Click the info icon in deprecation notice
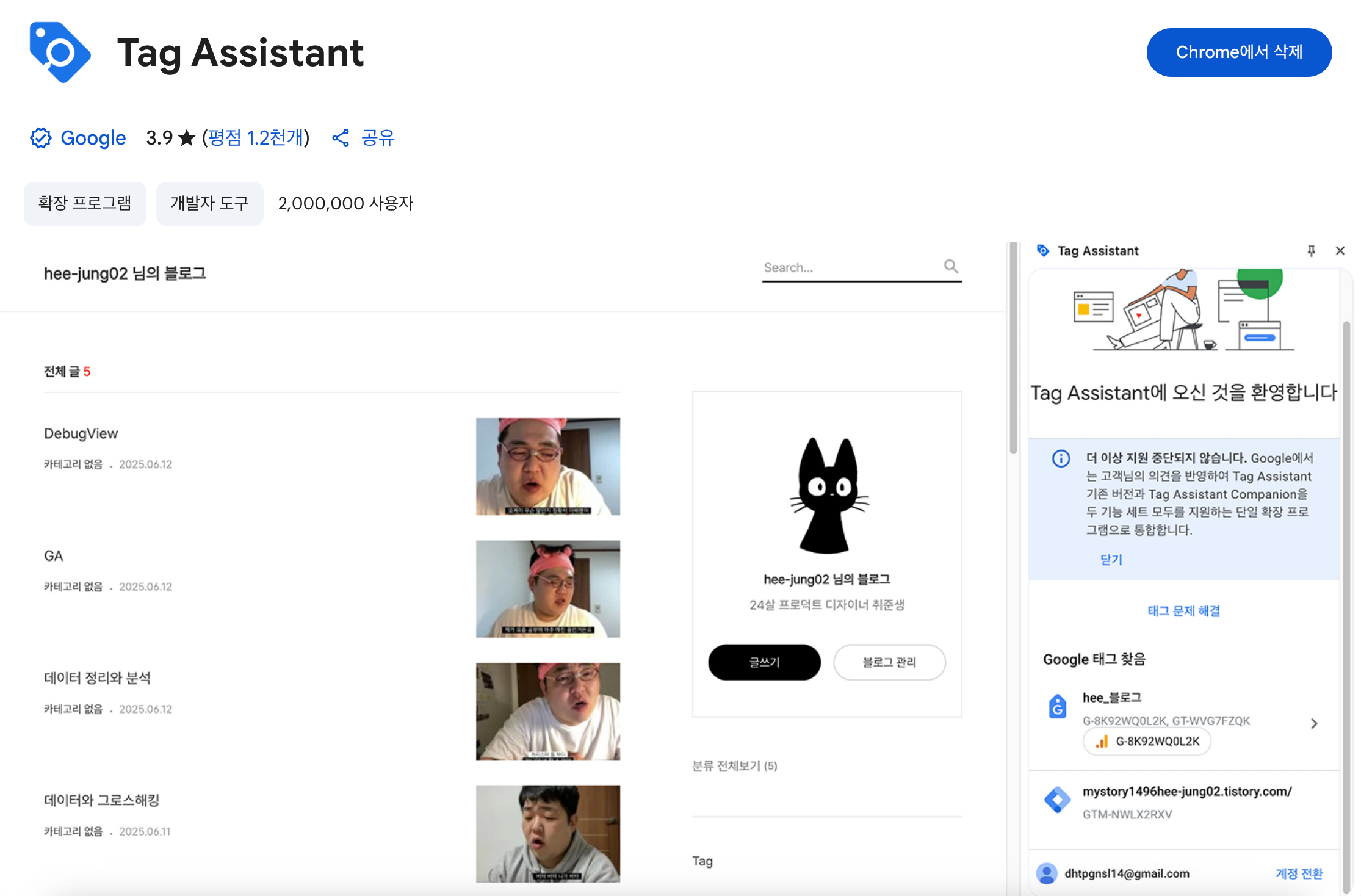 1061,458
